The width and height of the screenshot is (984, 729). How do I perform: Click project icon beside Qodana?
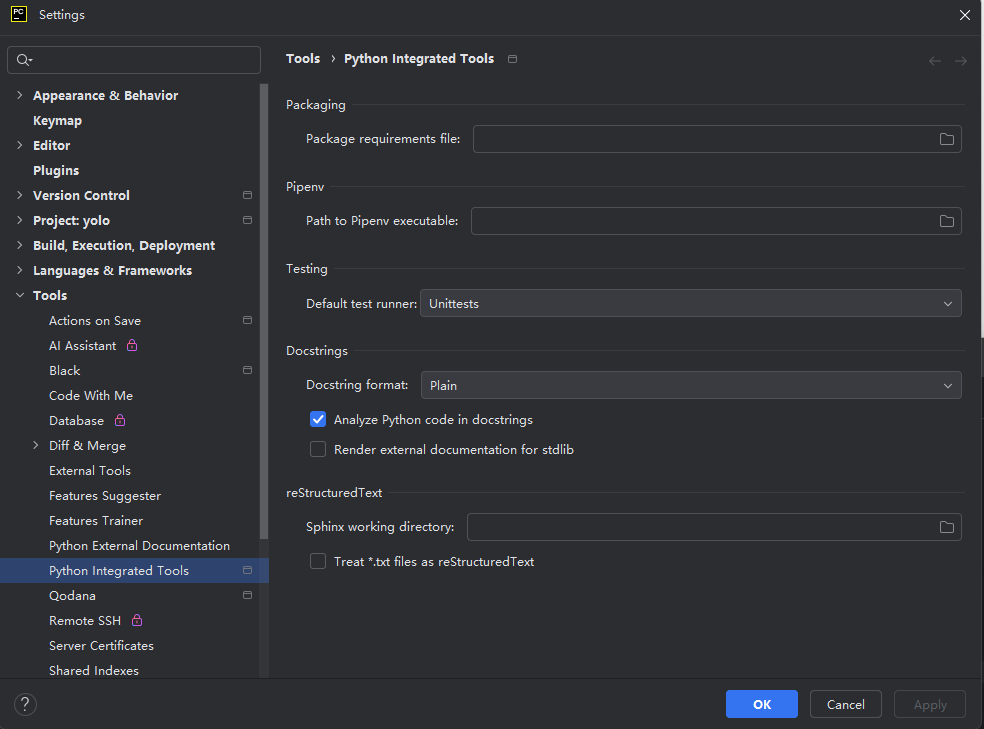tap(247, 595)
